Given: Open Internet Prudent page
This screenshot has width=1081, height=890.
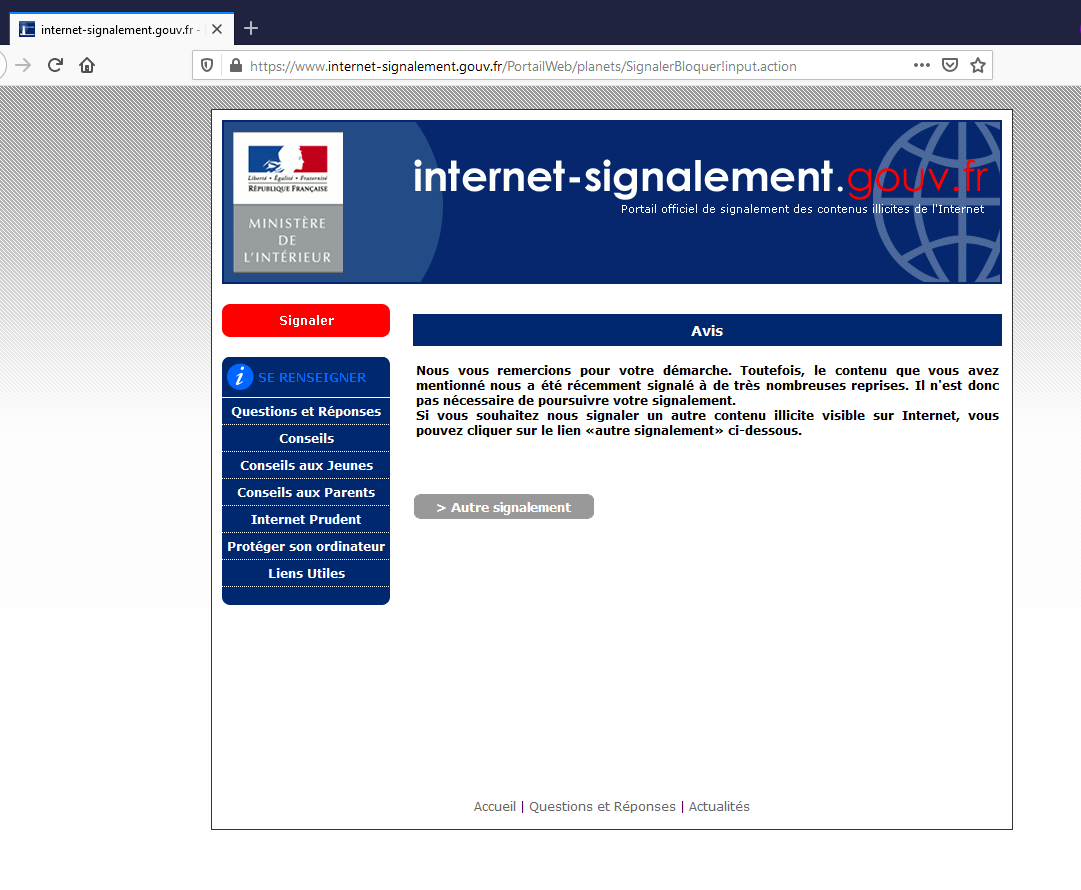Looking at the screenshot, I should pyautogui.click(x=306, y=519).
